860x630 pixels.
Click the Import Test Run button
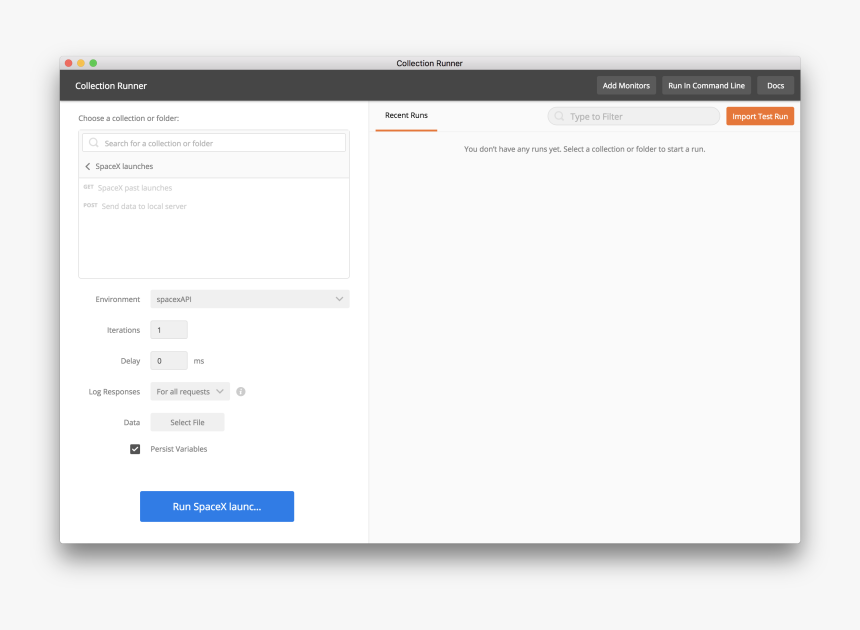click(x=760, y=116)
